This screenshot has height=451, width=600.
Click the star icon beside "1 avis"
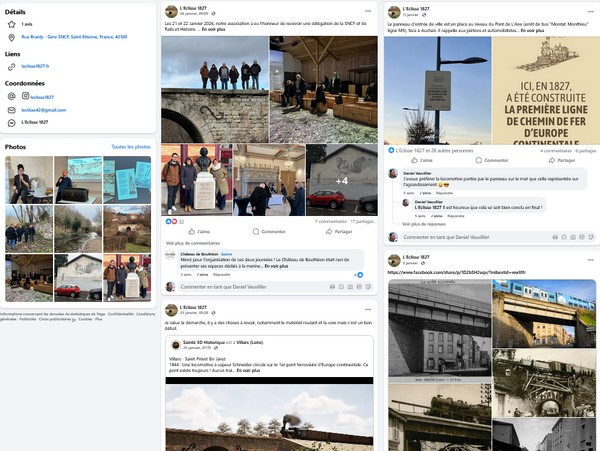[x=10, y=23]
